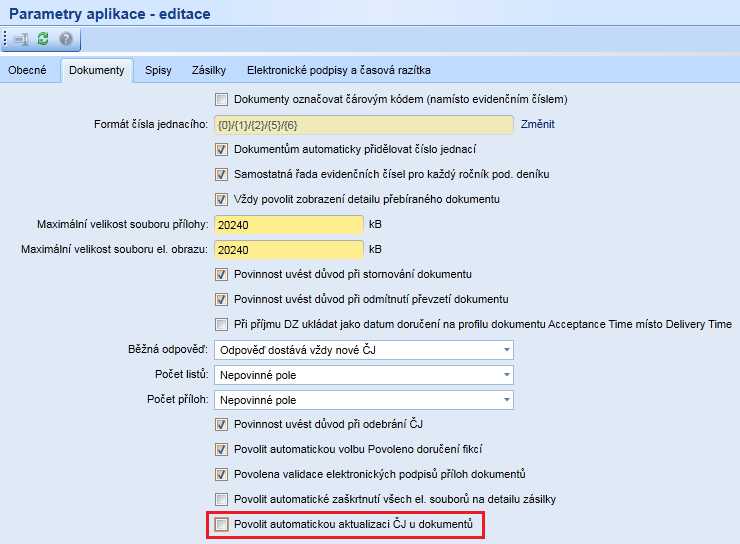The image size is (740, 544).
Task: Open Elektronické podpisy a časová razítka tab
Action: click(x=338, y=70)
